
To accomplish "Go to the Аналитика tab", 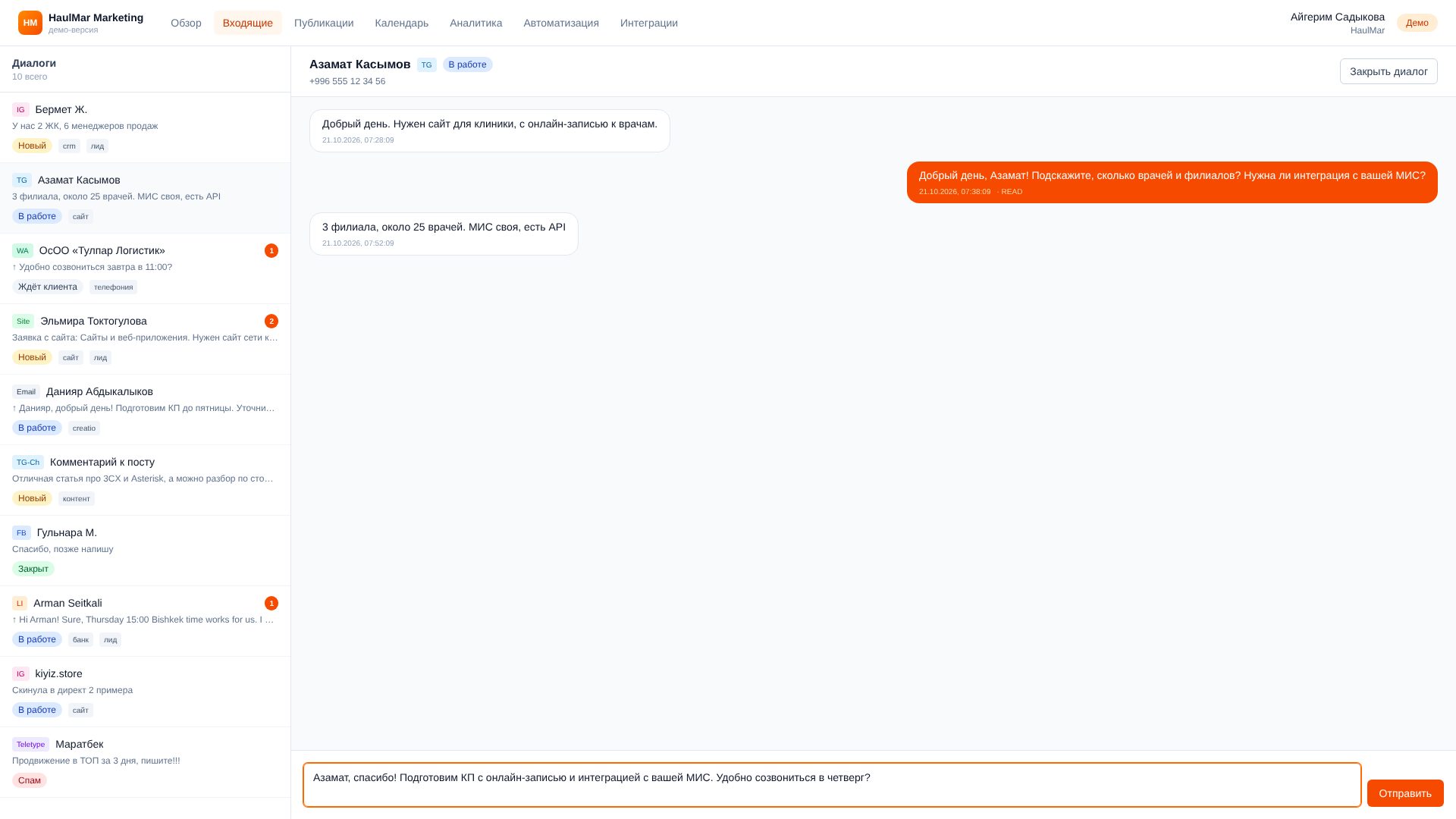I will click(x=476, y=23).
